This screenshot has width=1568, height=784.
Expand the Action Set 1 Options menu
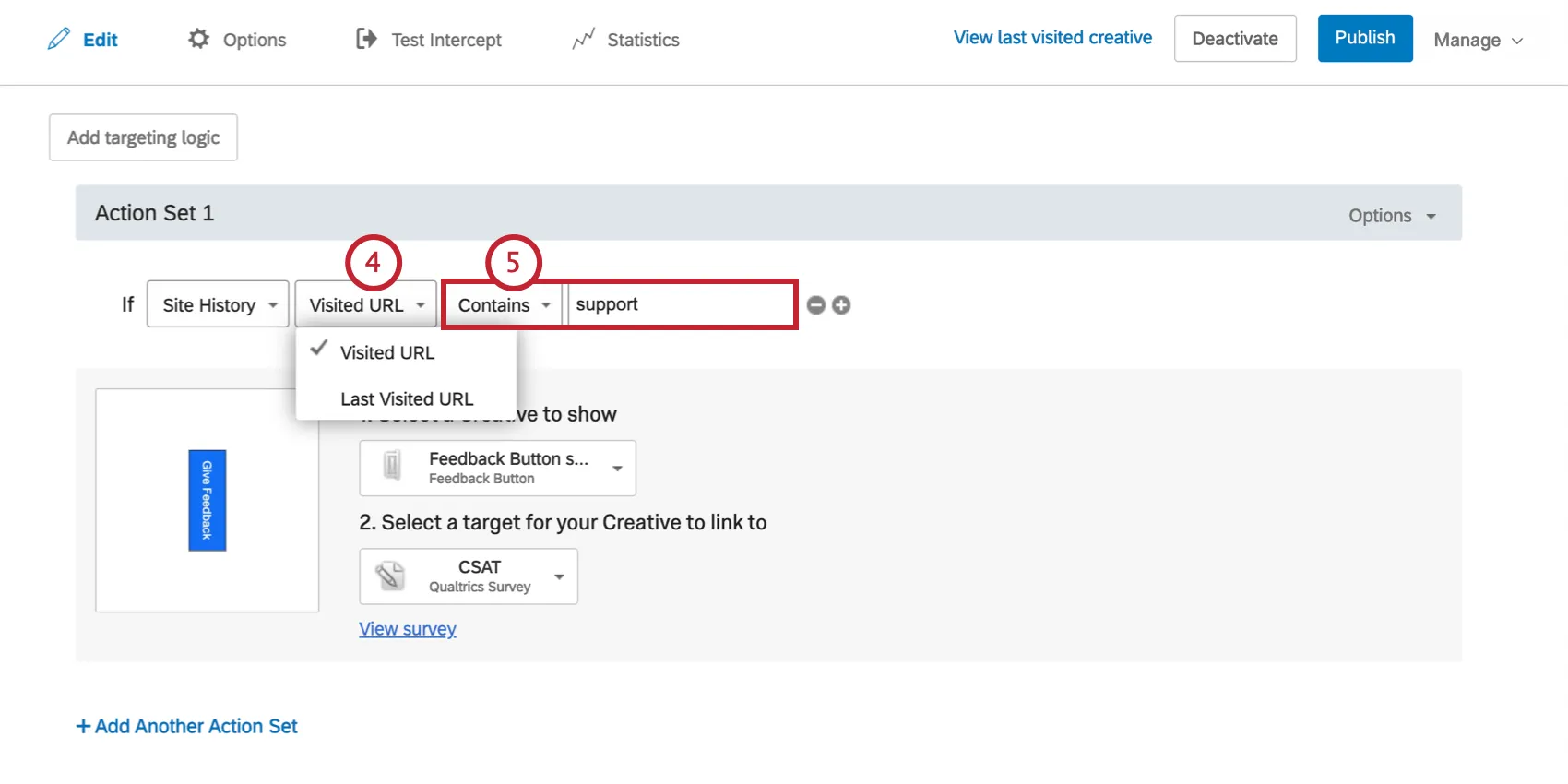point(1392,216)
